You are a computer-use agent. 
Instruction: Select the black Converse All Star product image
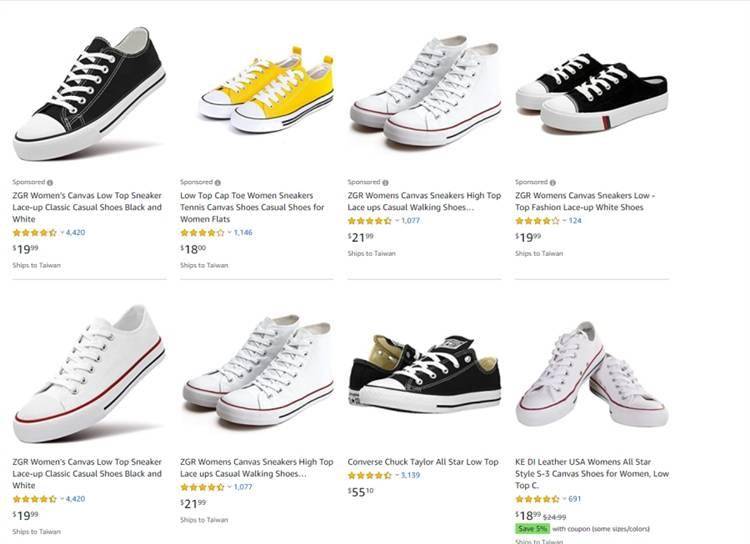pos(424,374)
